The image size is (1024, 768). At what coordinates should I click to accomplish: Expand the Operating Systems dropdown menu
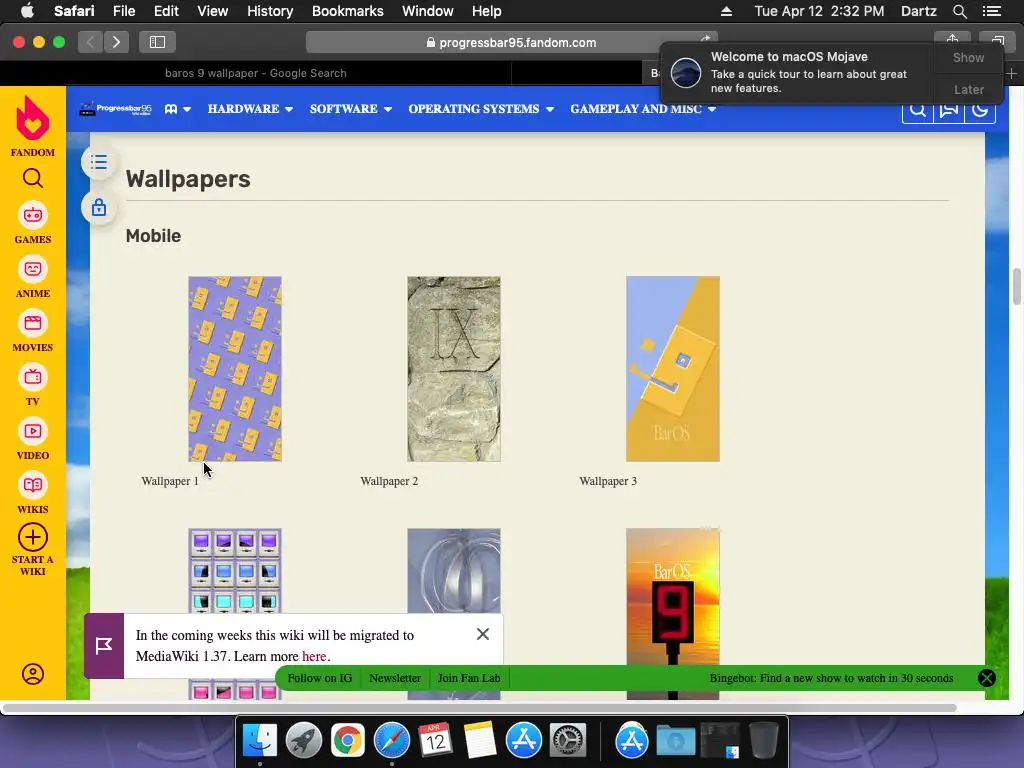(481, 109)
